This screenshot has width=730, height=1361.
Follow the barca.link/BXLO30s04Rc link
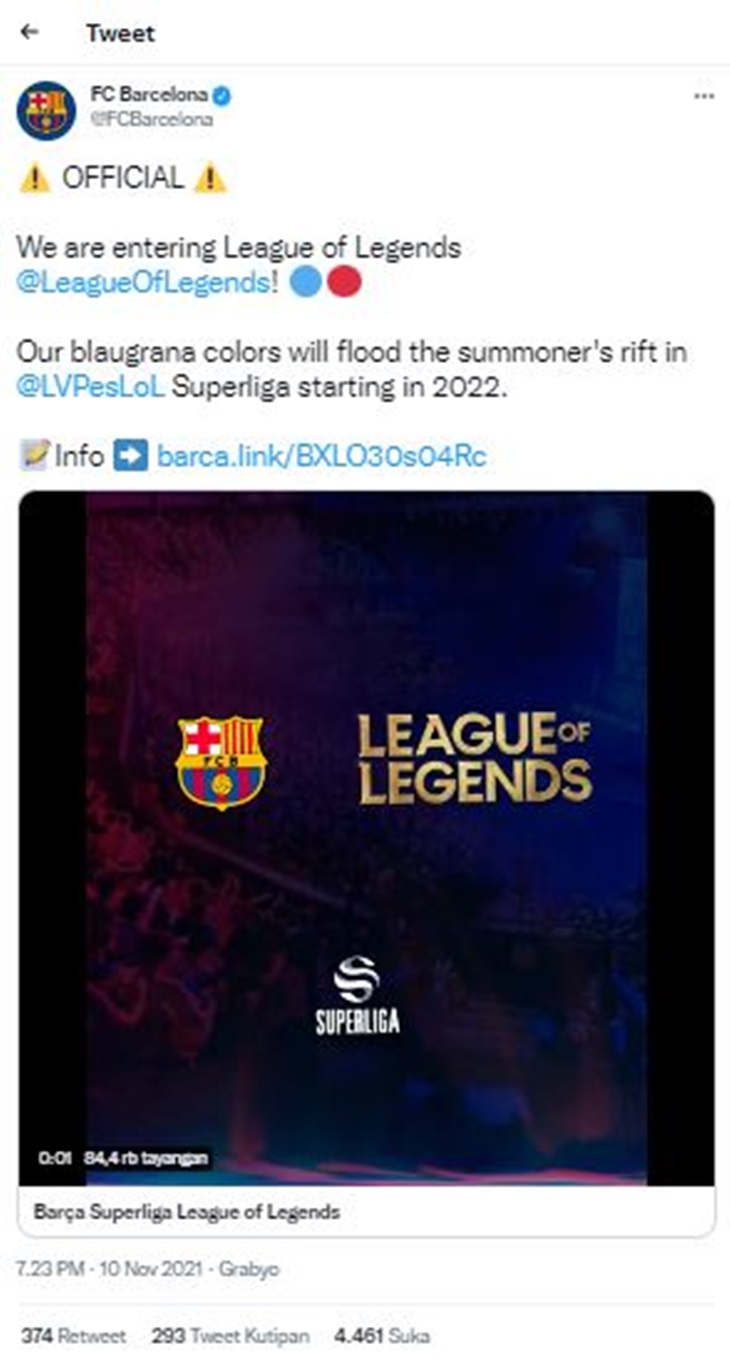click(x=322, y=456)
